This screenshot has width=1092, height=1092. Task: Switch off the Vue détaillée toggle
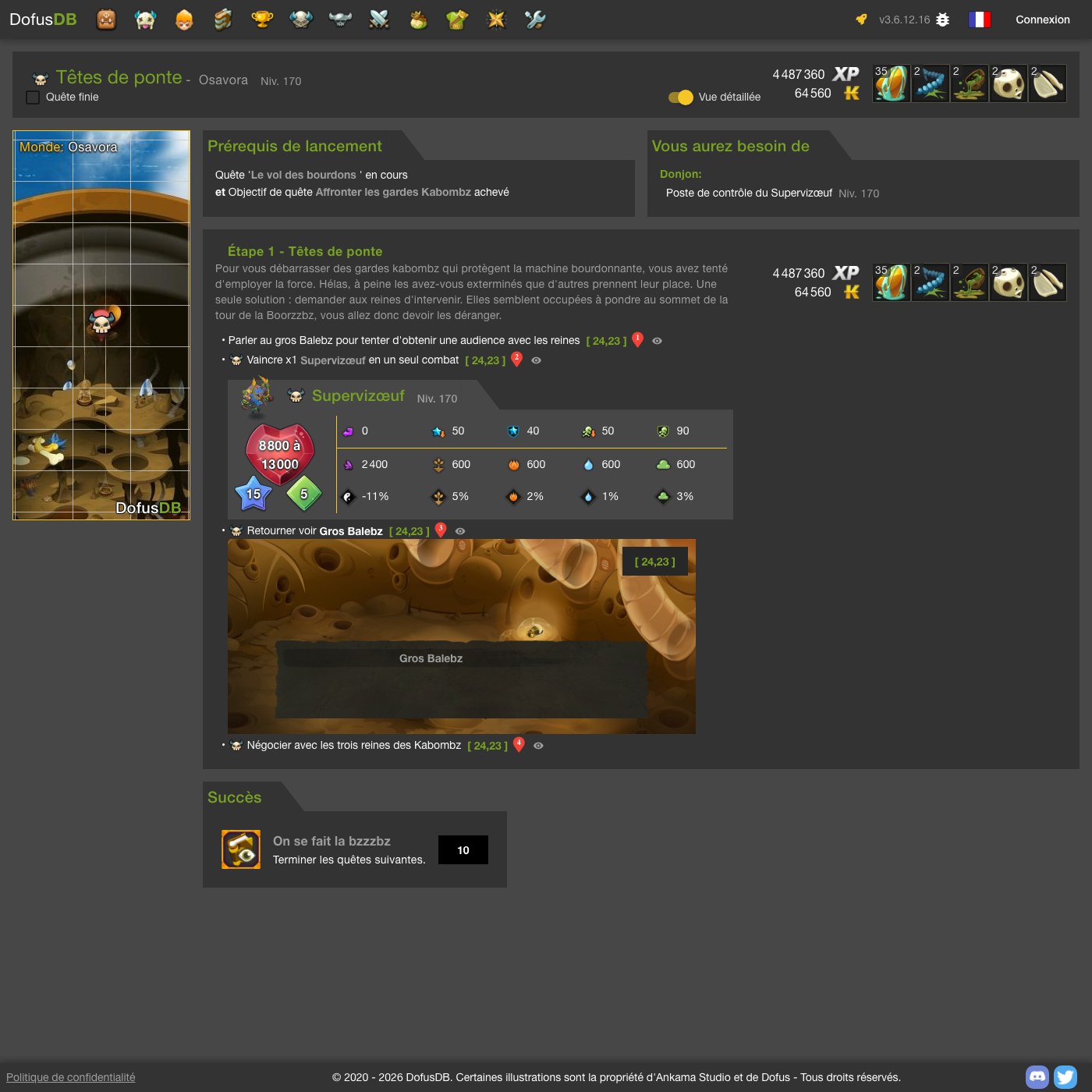(681, 97)
